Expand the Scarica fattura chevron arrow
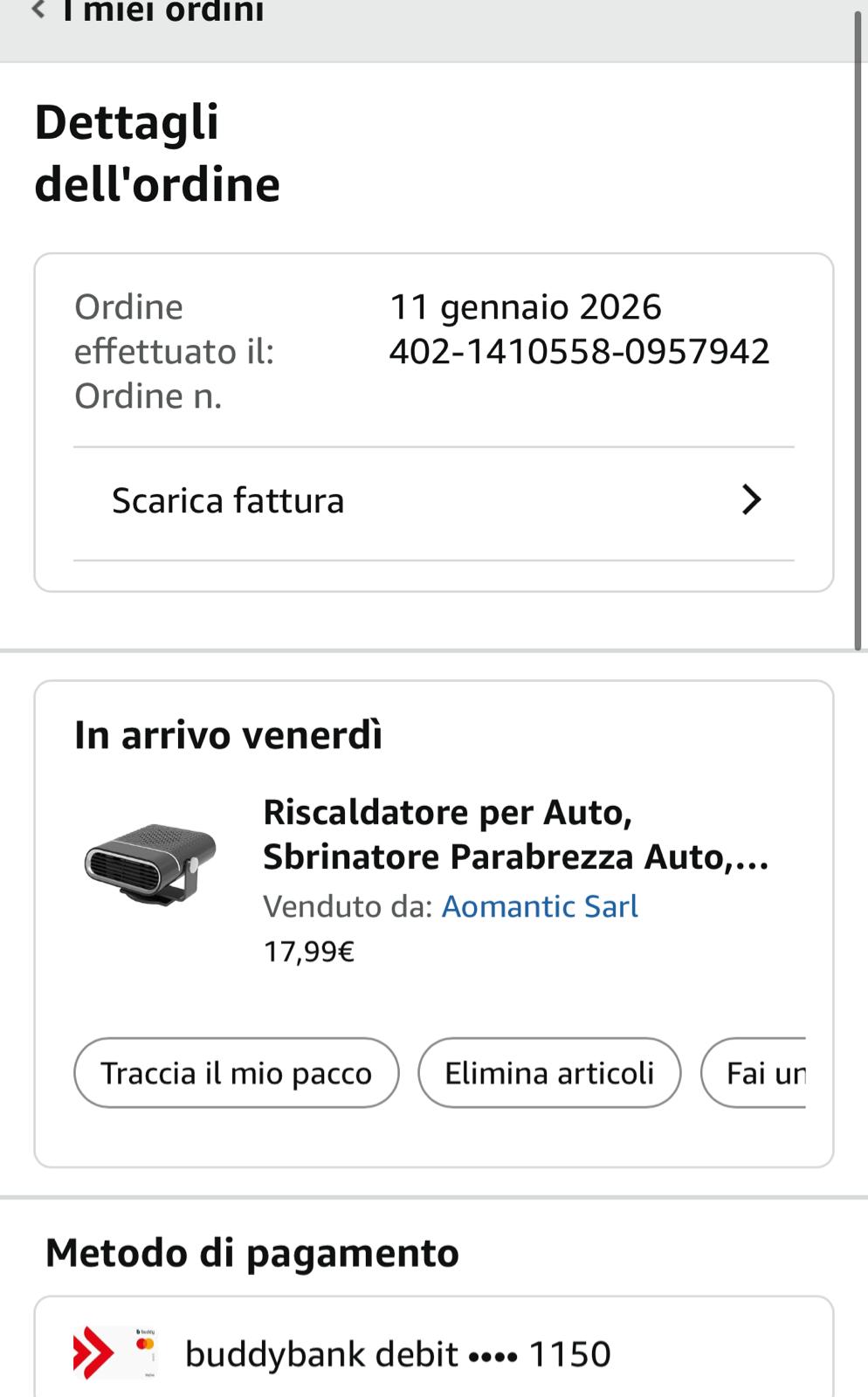The width and height of the screenshot is (868, 1397). click(751, 500)
